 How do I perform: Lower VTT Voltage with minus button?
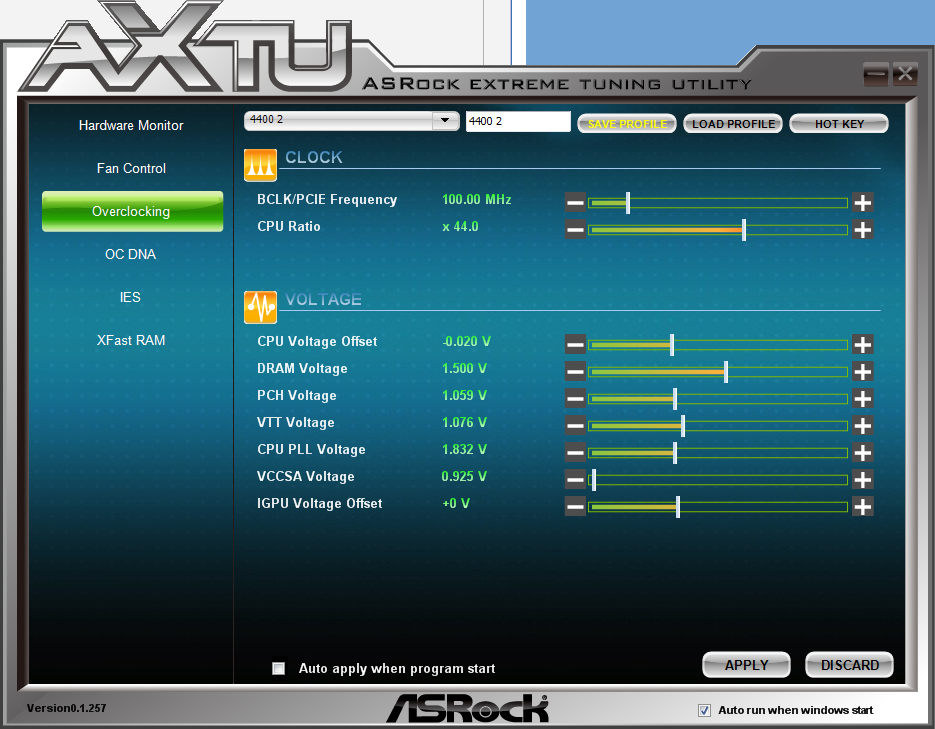point(575,426)
